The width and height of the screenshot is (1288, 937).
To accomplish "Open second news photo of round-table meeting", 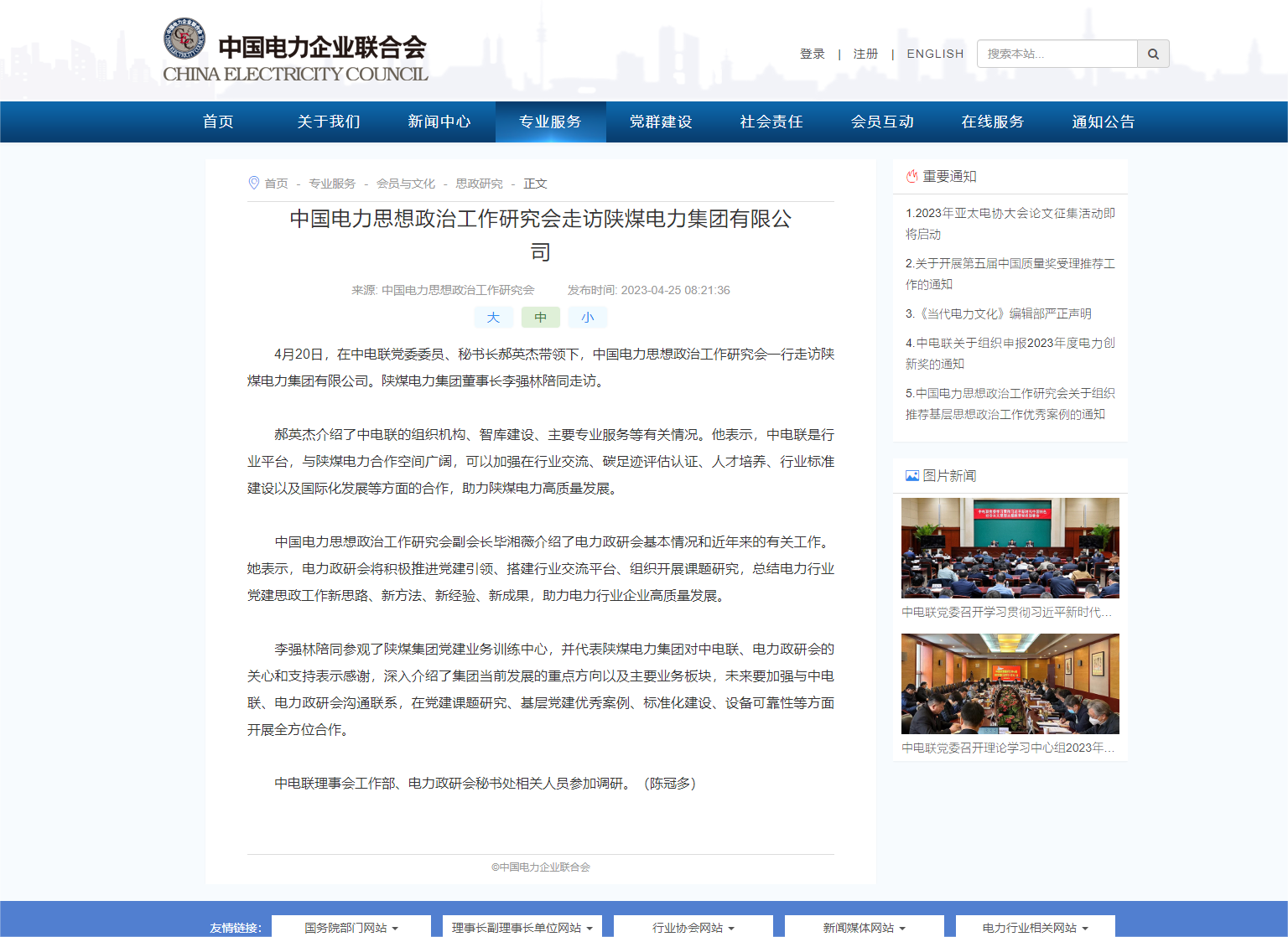I will pyautogui.click(x=1010, y=683).
